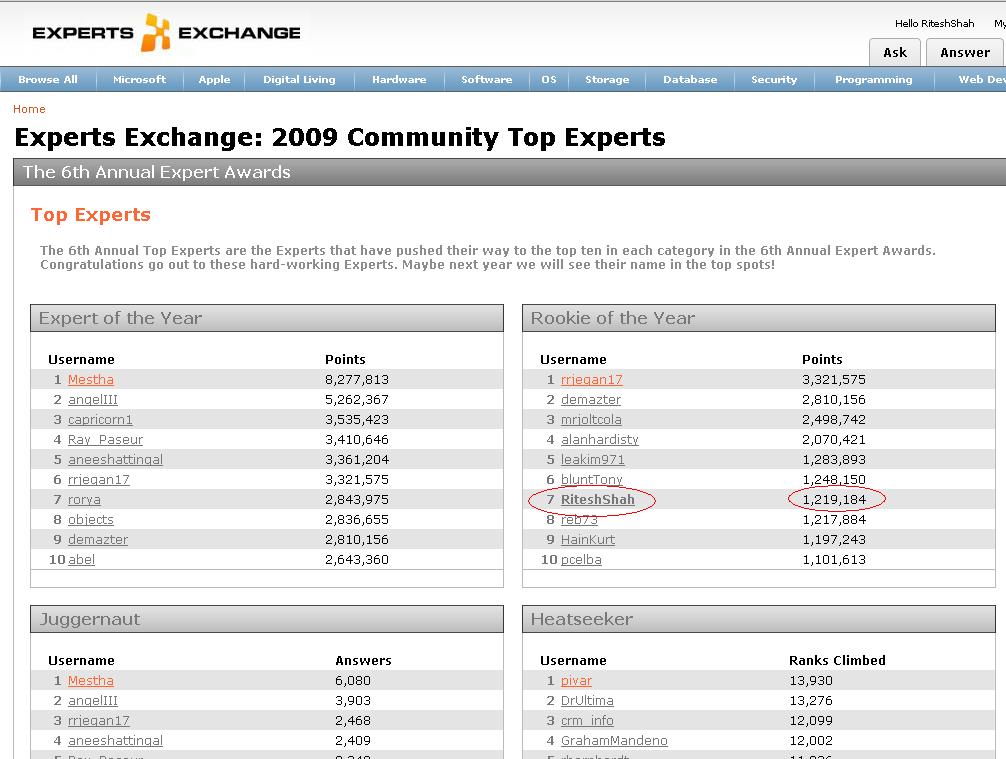The height and width of the screenshot is (759, 1006).
Task: Open angelIII profile in Expert of the Year
Action: click(93, 400)
